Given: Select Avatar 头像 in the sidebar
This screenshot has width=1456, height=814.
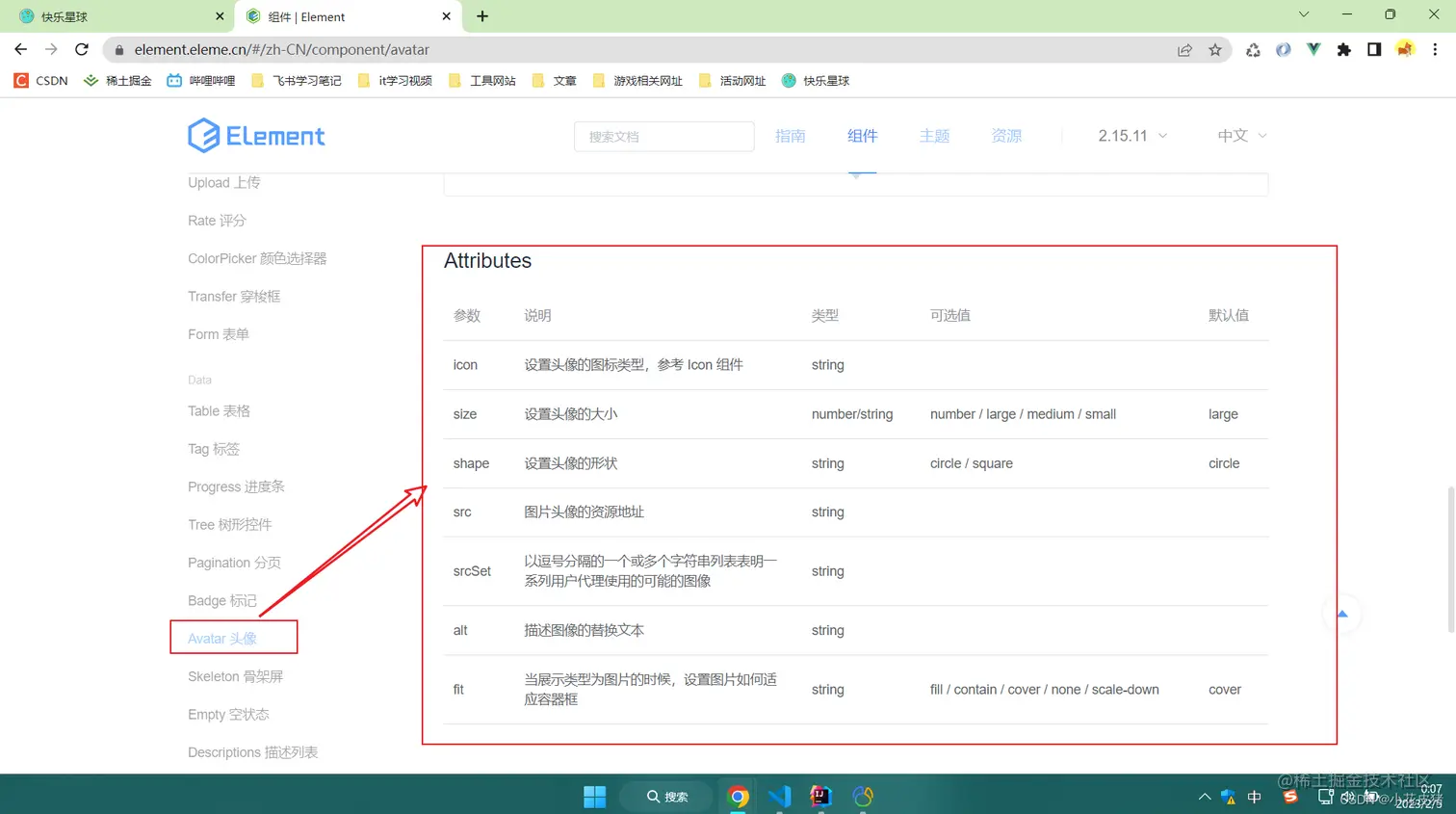Looking at the screenshot, I should [x=222, y=639].
